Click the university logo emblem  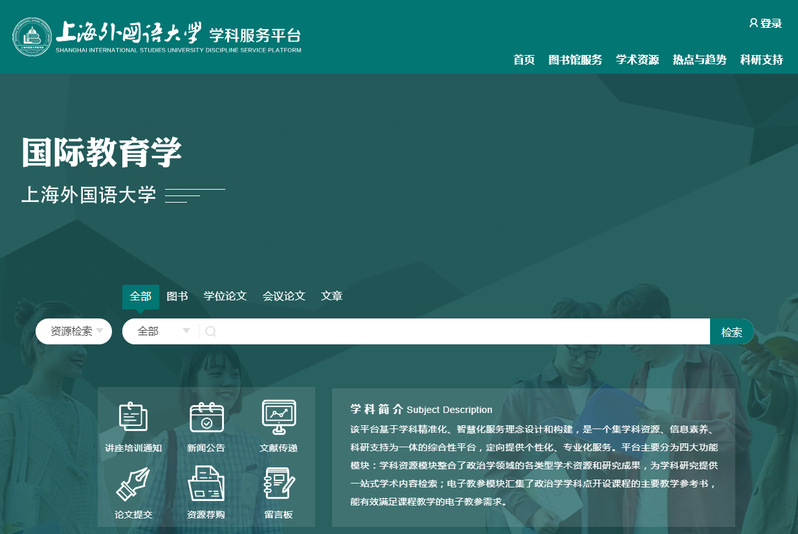pyautogui.click(x=32, y=36)
